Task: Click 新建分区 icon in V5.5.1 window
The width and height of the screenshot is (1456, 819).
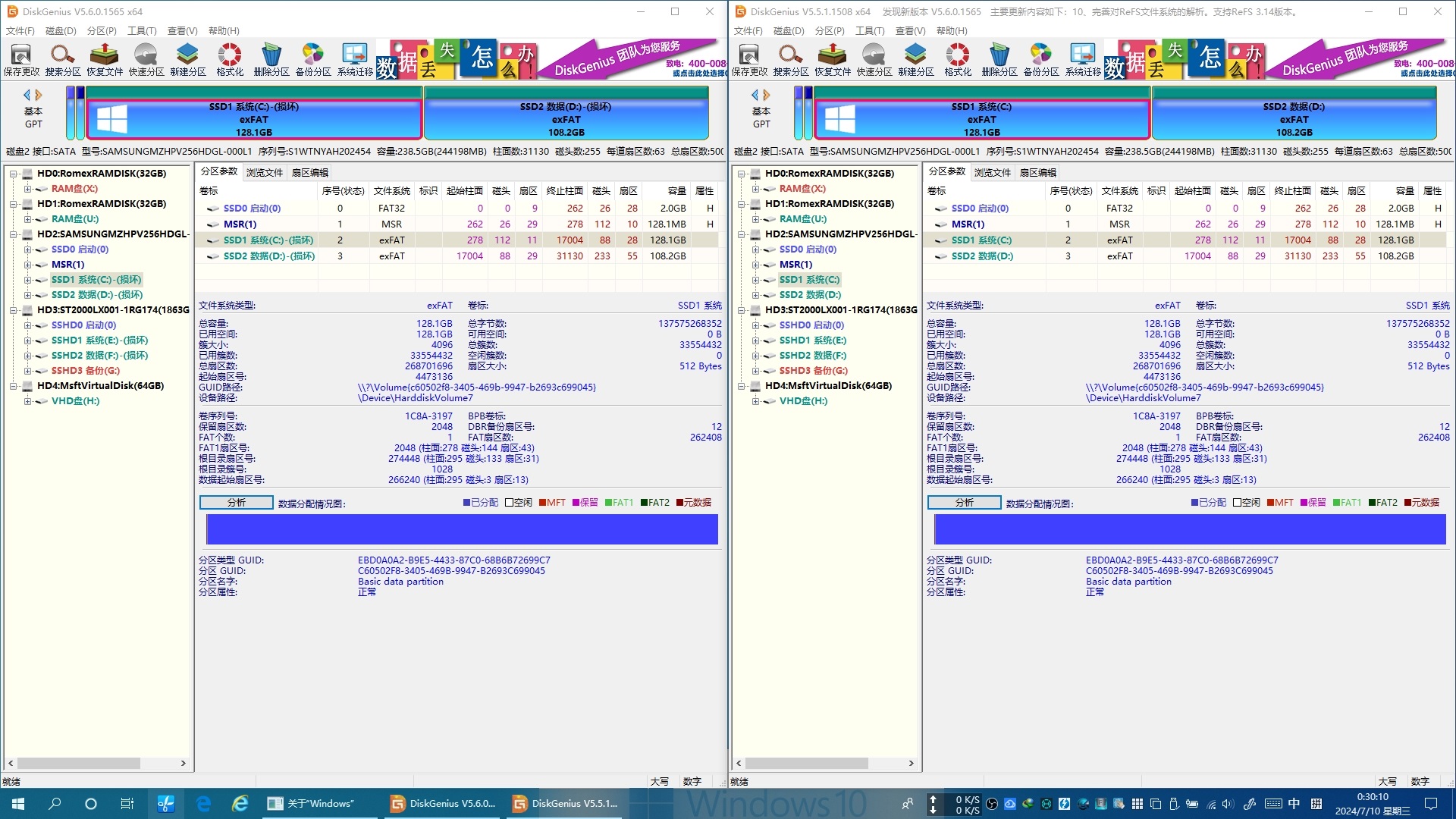Action: 915,60
